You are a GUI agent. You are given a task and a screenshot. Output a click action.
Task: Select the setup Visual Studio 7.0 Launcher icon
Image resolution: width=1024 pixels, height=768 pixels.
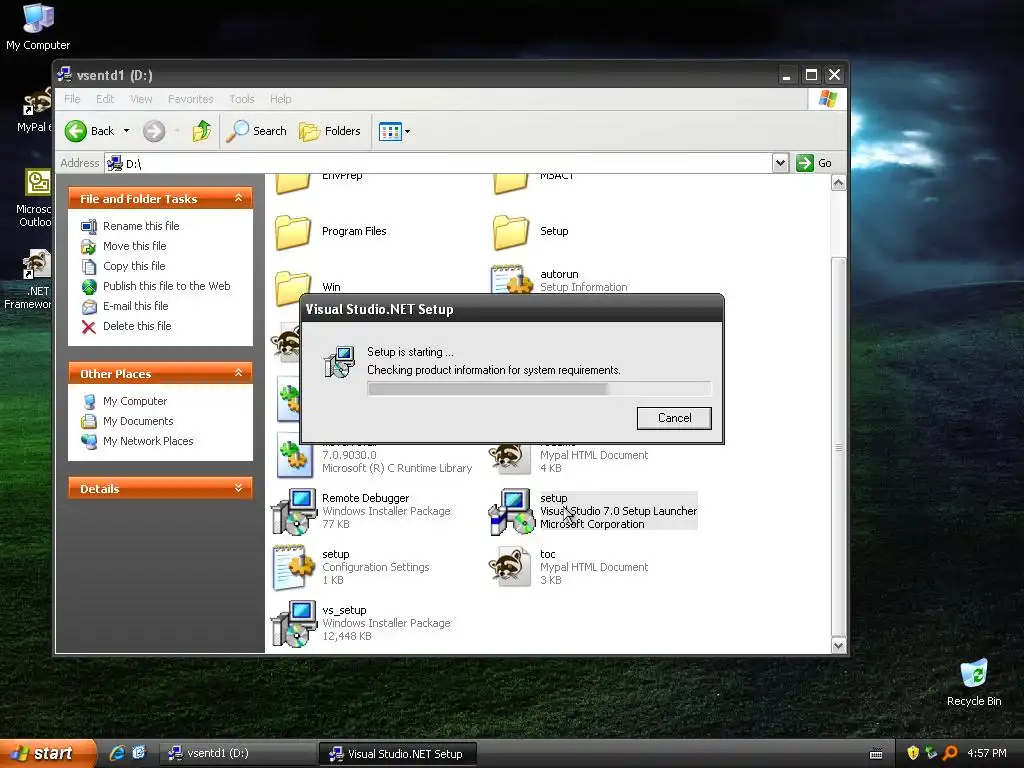(x=511, y=512)
